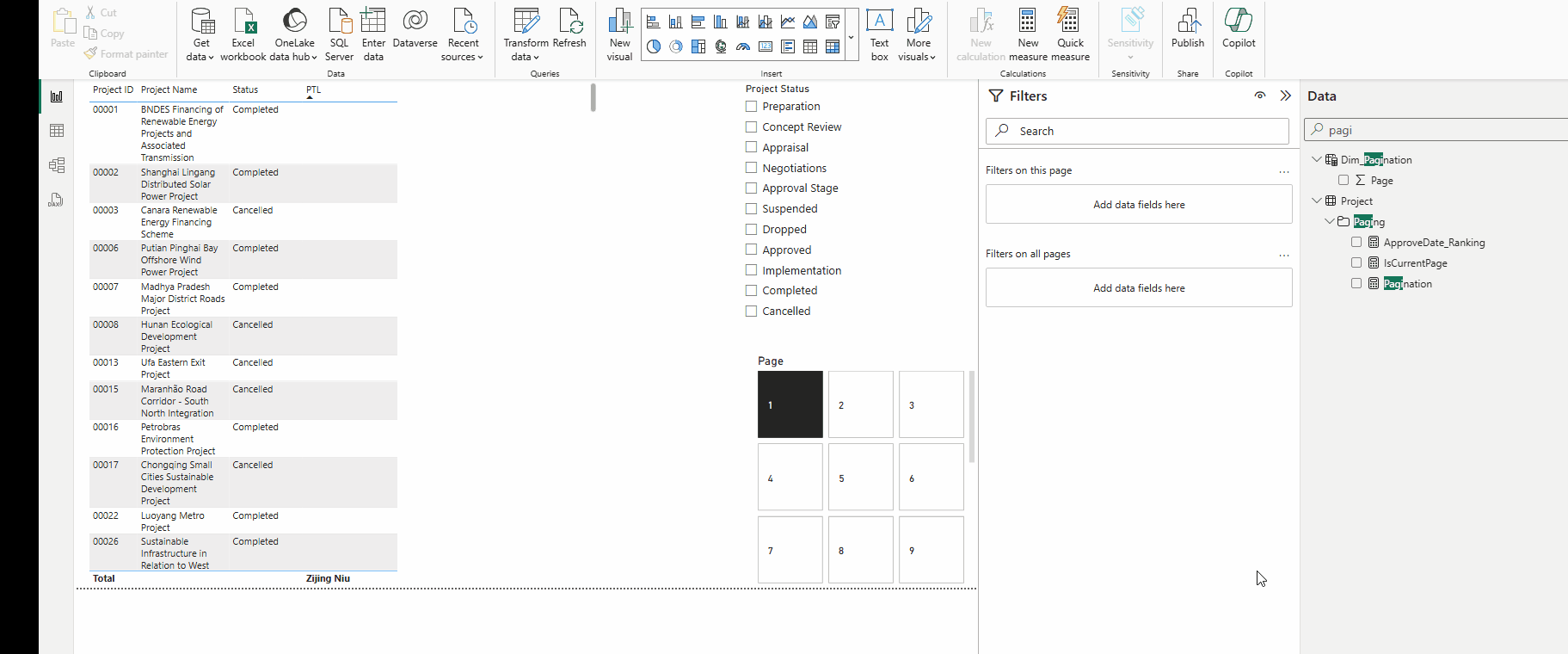1568x654 pixels.
Task: Open more options for filters on this page
Action: [1284, 171]
